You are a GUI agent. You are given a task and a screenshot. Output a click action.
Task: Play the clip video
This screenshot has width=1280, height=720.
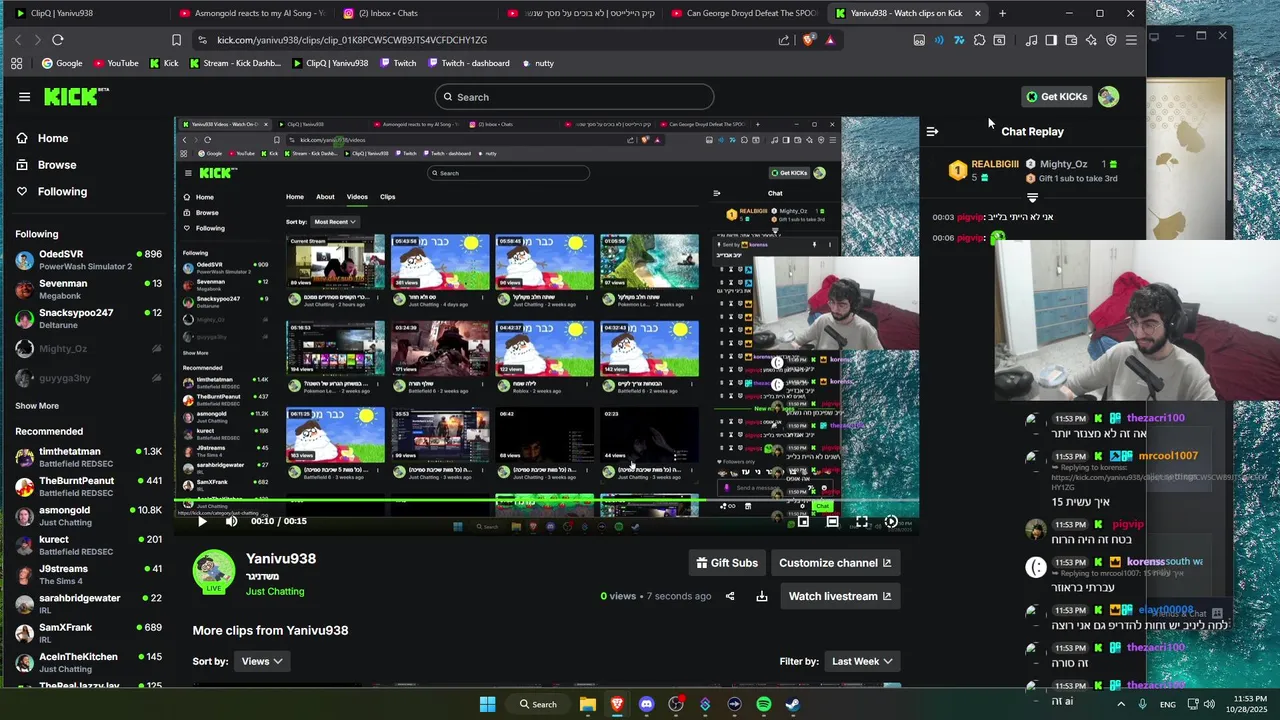pyautogui.click(x=202, y=521)
